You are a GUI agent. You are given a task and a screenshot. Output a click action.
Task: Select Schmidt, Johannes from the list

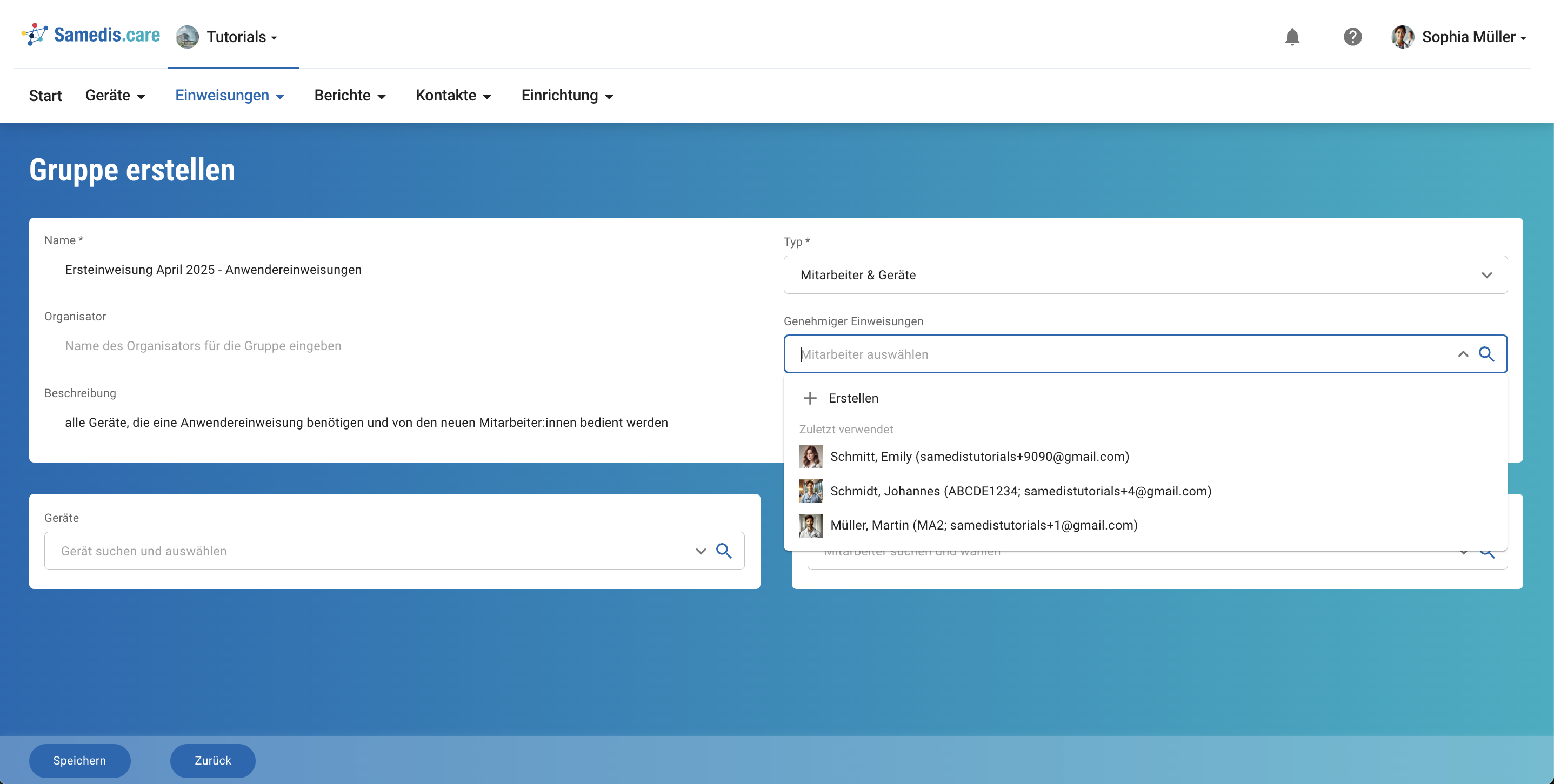coord(1020,491)
